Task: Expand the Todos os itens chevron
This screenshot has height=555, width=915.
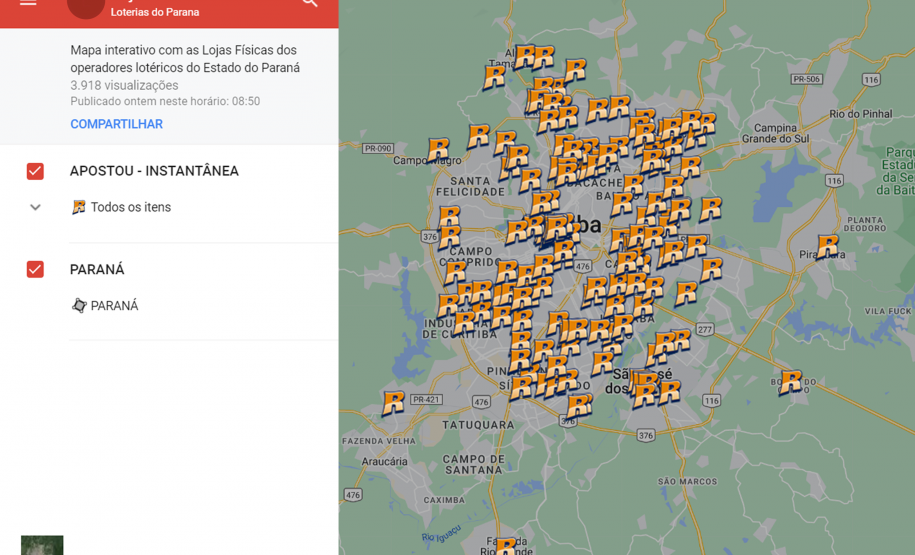Action: [35, 207]
